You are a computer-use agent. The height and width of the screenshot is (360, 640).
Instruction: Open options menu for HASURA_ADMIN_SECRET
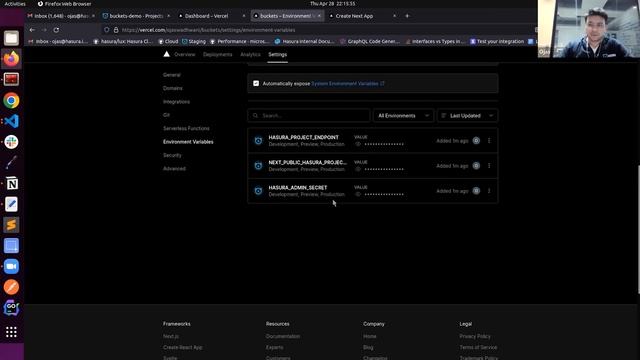(x=489, y=191)
